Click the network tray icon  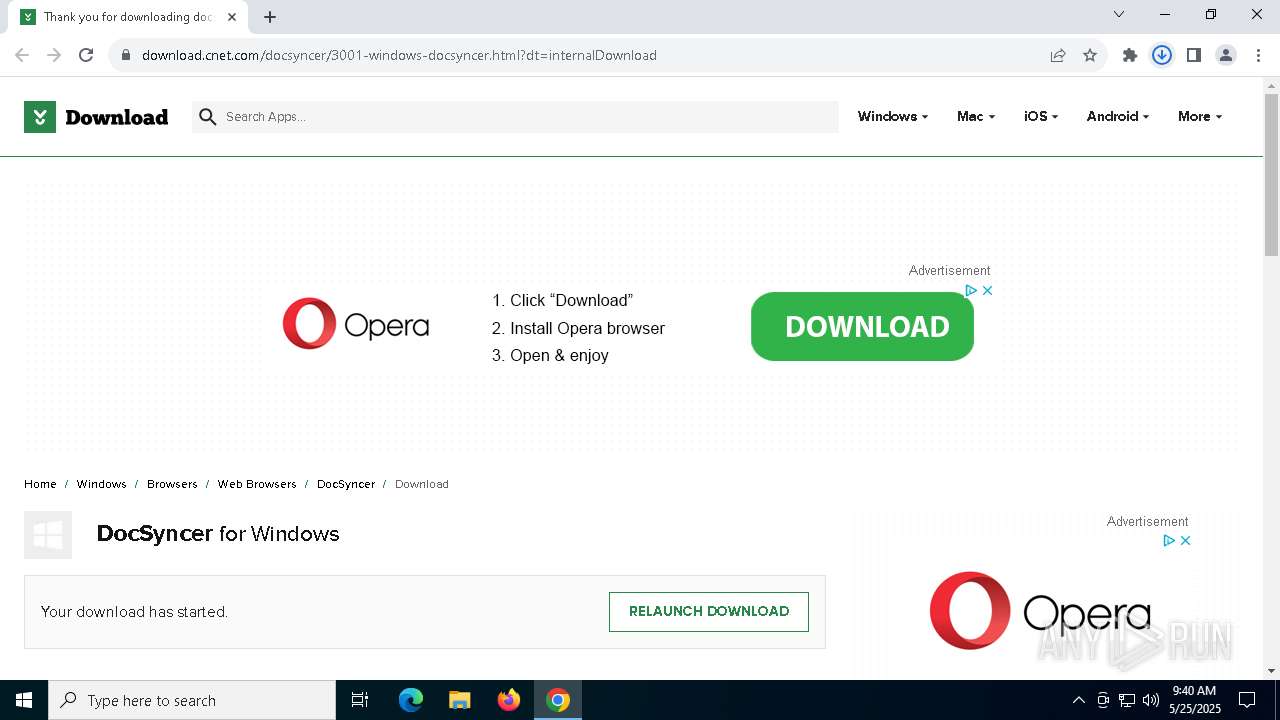[x=1127, y=700]
